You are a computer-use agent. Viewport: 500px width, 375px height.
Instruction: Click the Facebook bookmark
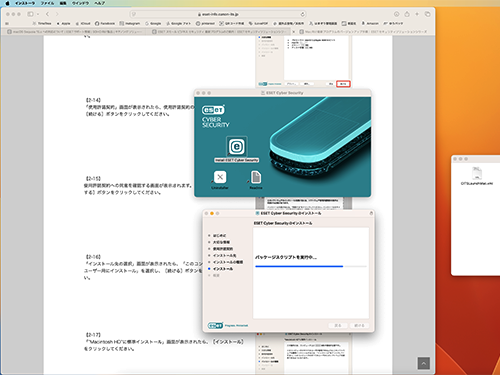click(105, 23)
